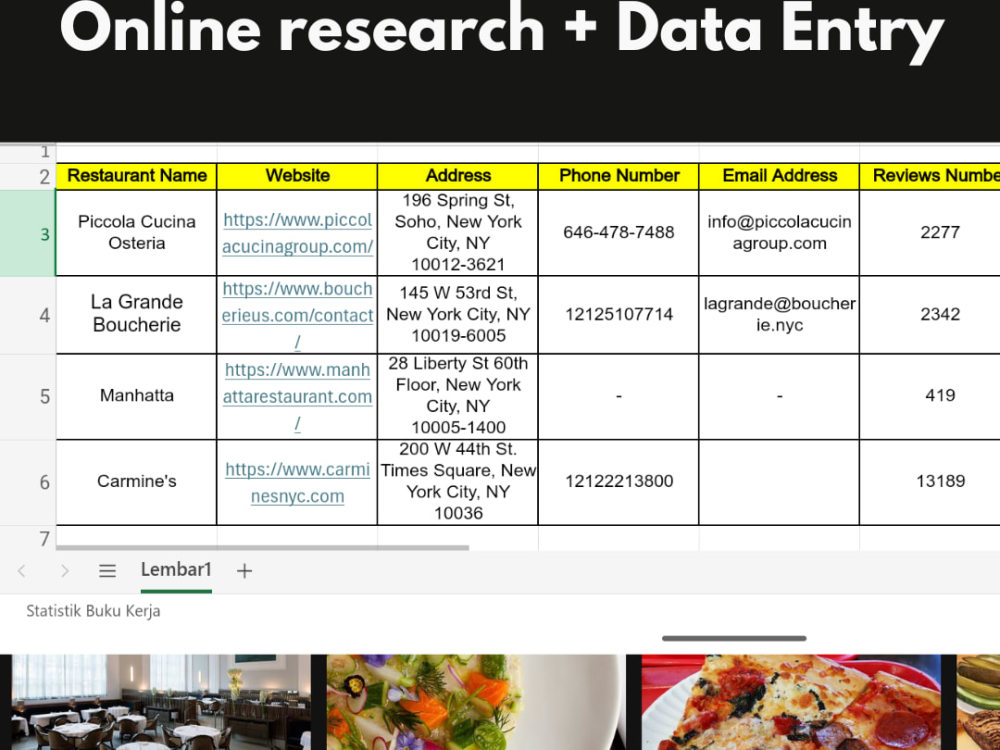Open the restaurant dining room photo
The image size is (1000, 750).
click(161, 702)
